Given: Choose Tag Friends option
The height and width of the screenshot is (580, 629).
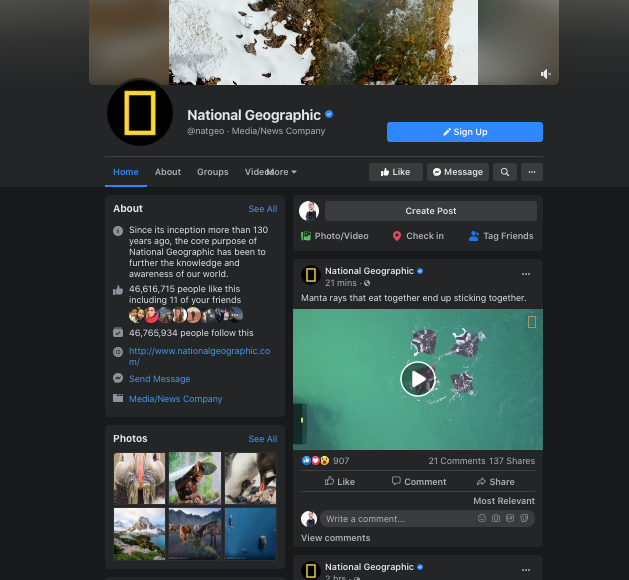Looking at the screenshot, I should click(x=501, y=236).
